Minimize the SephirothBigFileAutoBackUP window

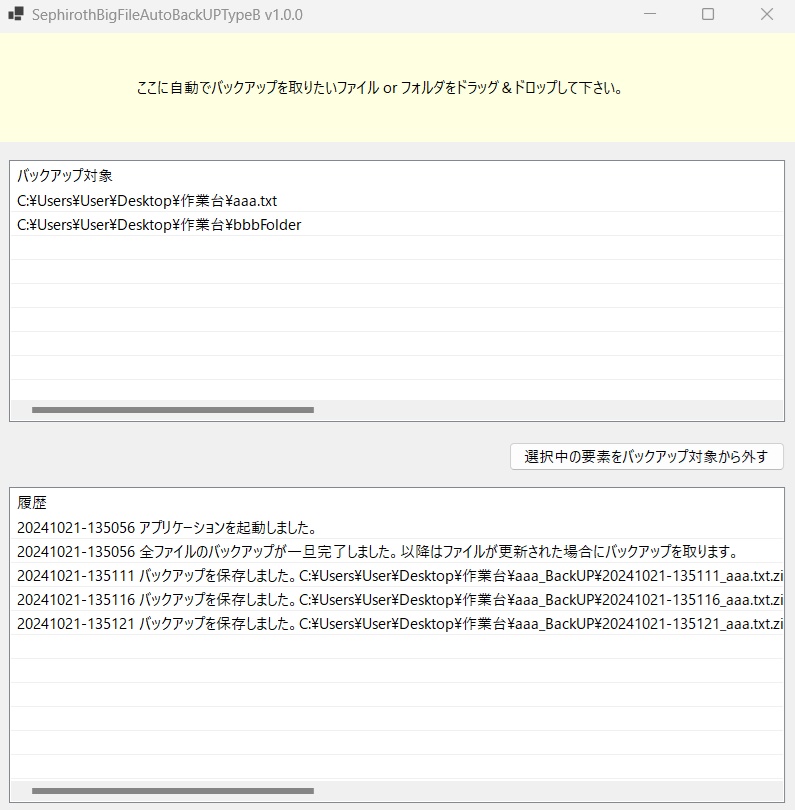click(650, 14)
